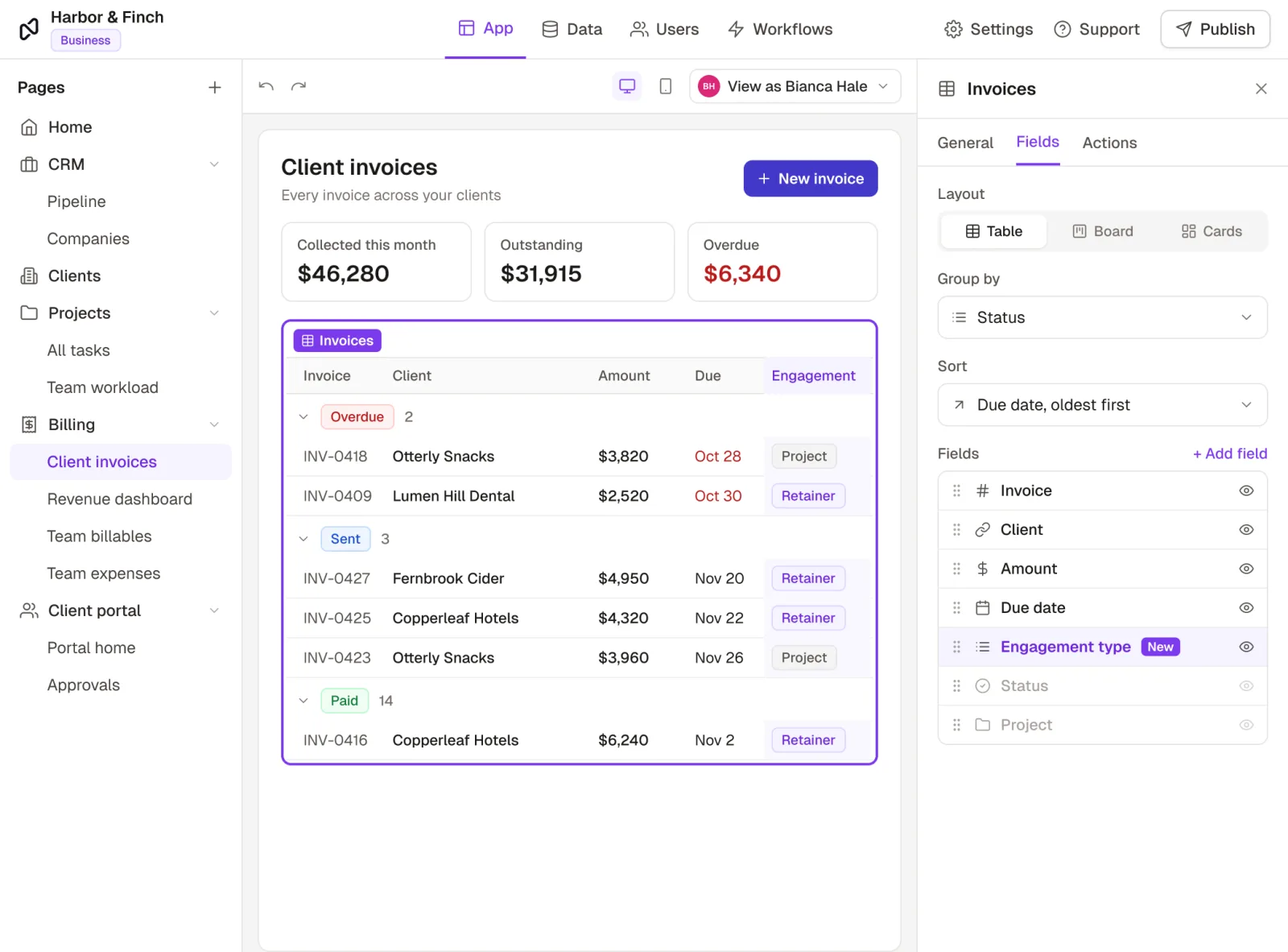Click the list icon of Engagement type field

pos(983,647)
